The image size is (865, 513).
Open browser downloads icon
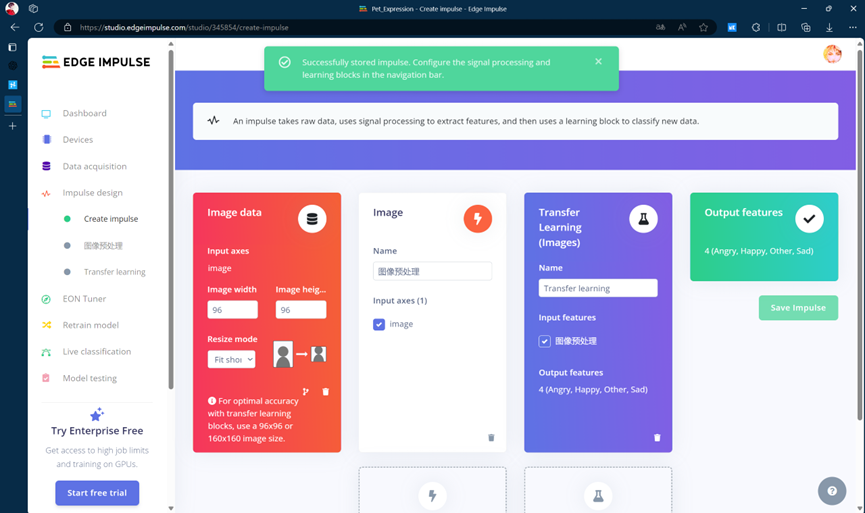pyautogui.click(x=829, y=27)
